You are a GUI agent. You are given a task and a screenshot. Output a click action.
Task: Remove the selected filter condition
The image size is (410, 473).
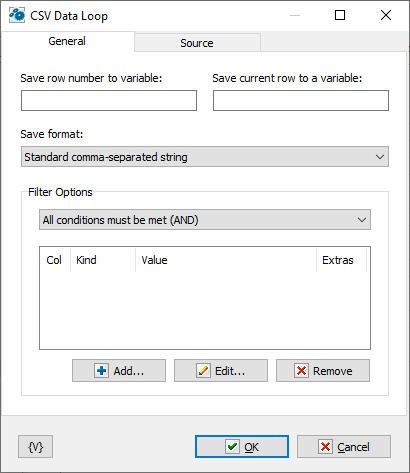pyautogui.click(x=323, y=370)
